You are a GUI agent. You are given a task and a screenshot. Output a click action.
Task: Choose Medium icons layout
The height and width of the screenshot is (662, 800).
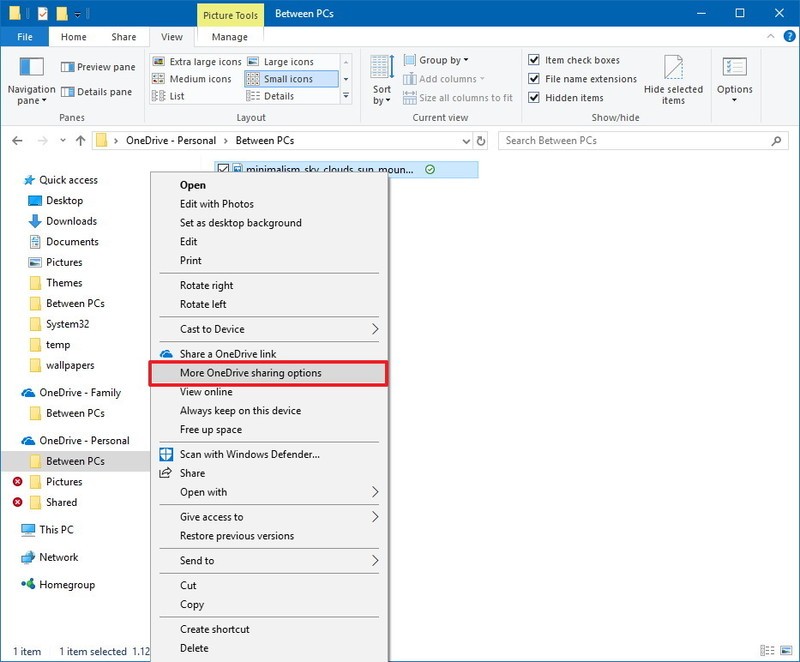(192, 79)
